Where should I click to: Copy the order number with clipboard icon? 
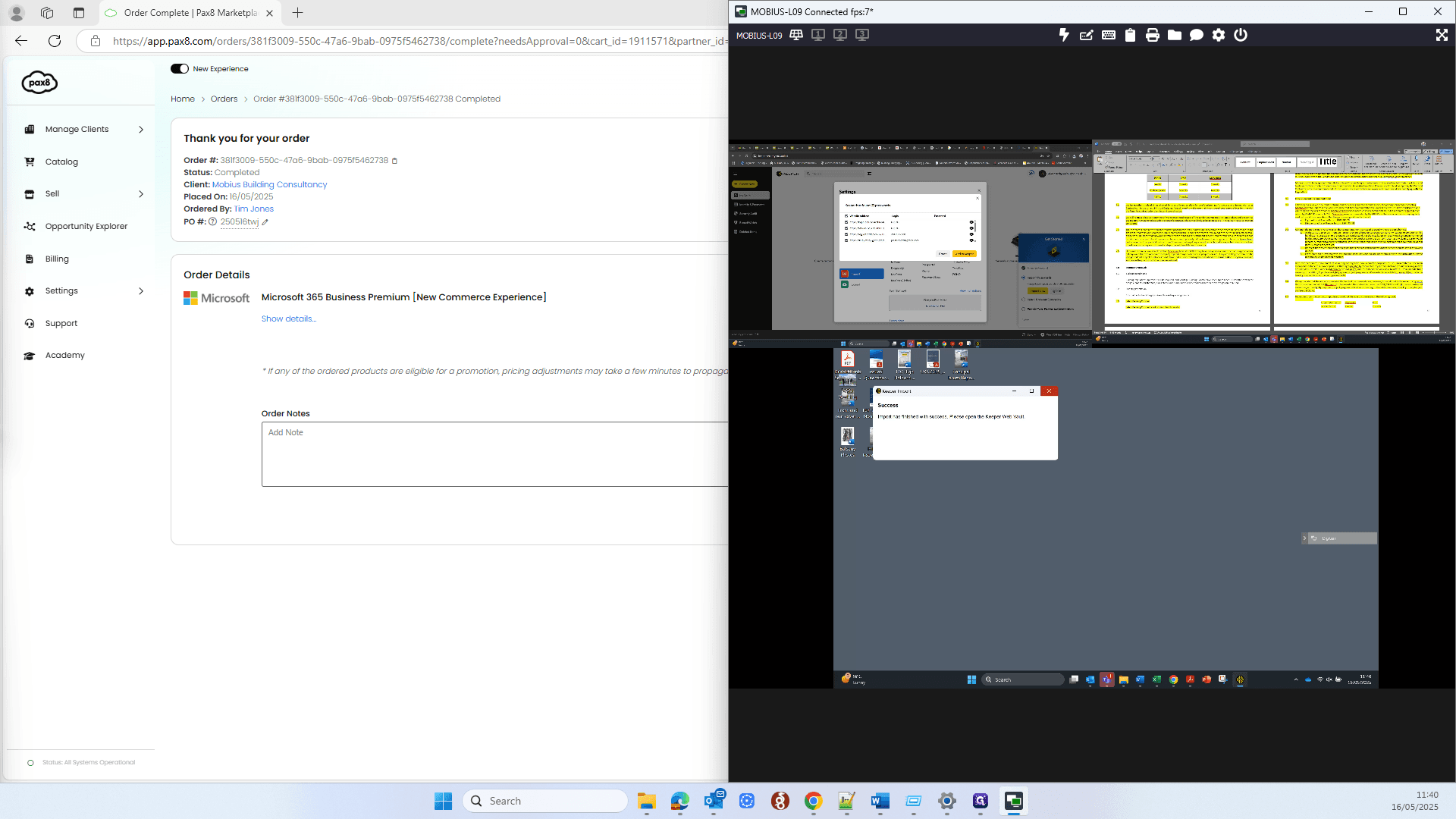[394, 161]
